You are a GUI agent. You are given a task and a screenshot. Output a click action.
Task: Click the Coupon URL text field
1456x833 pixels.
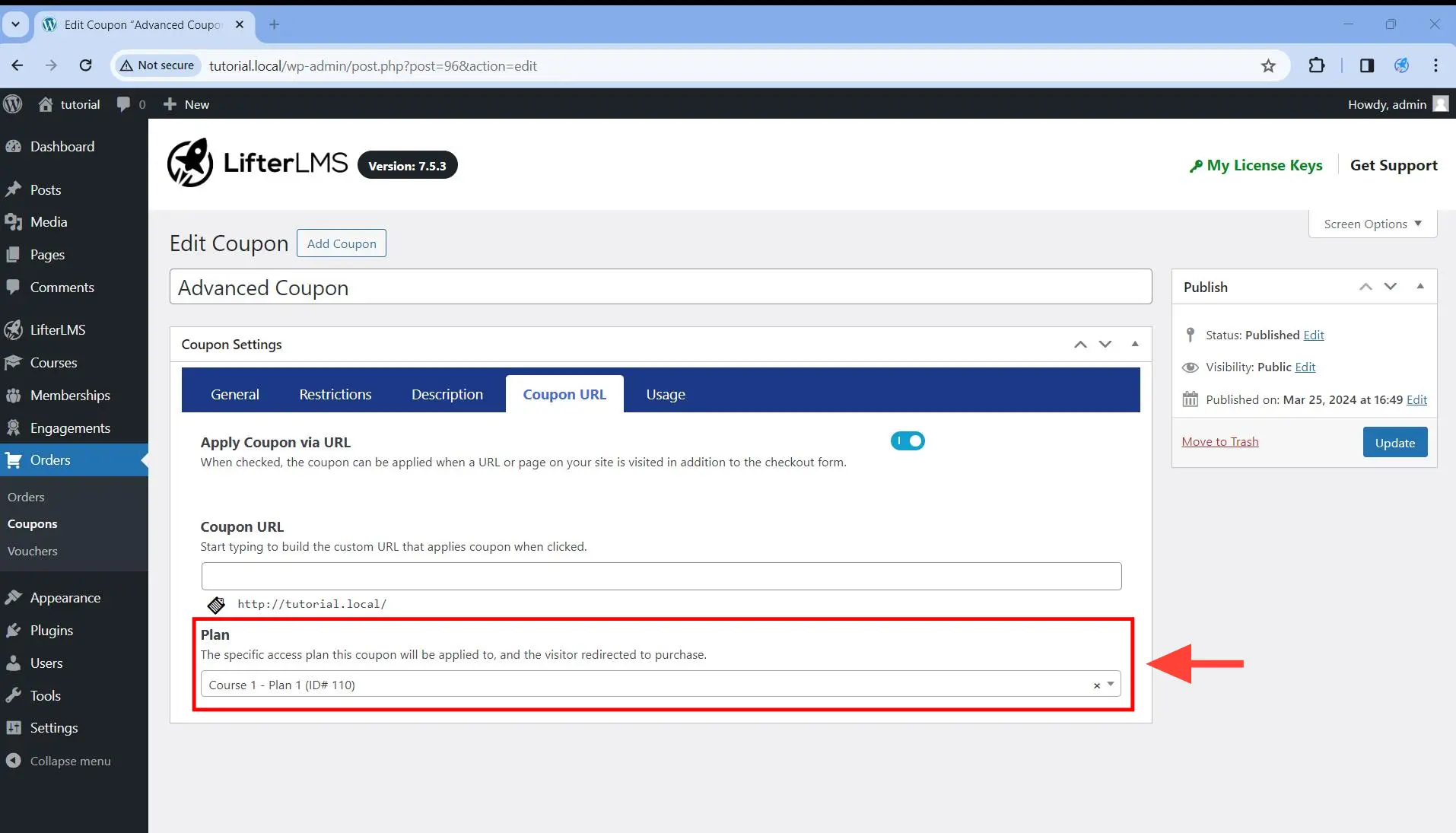(x=661, y=576)
